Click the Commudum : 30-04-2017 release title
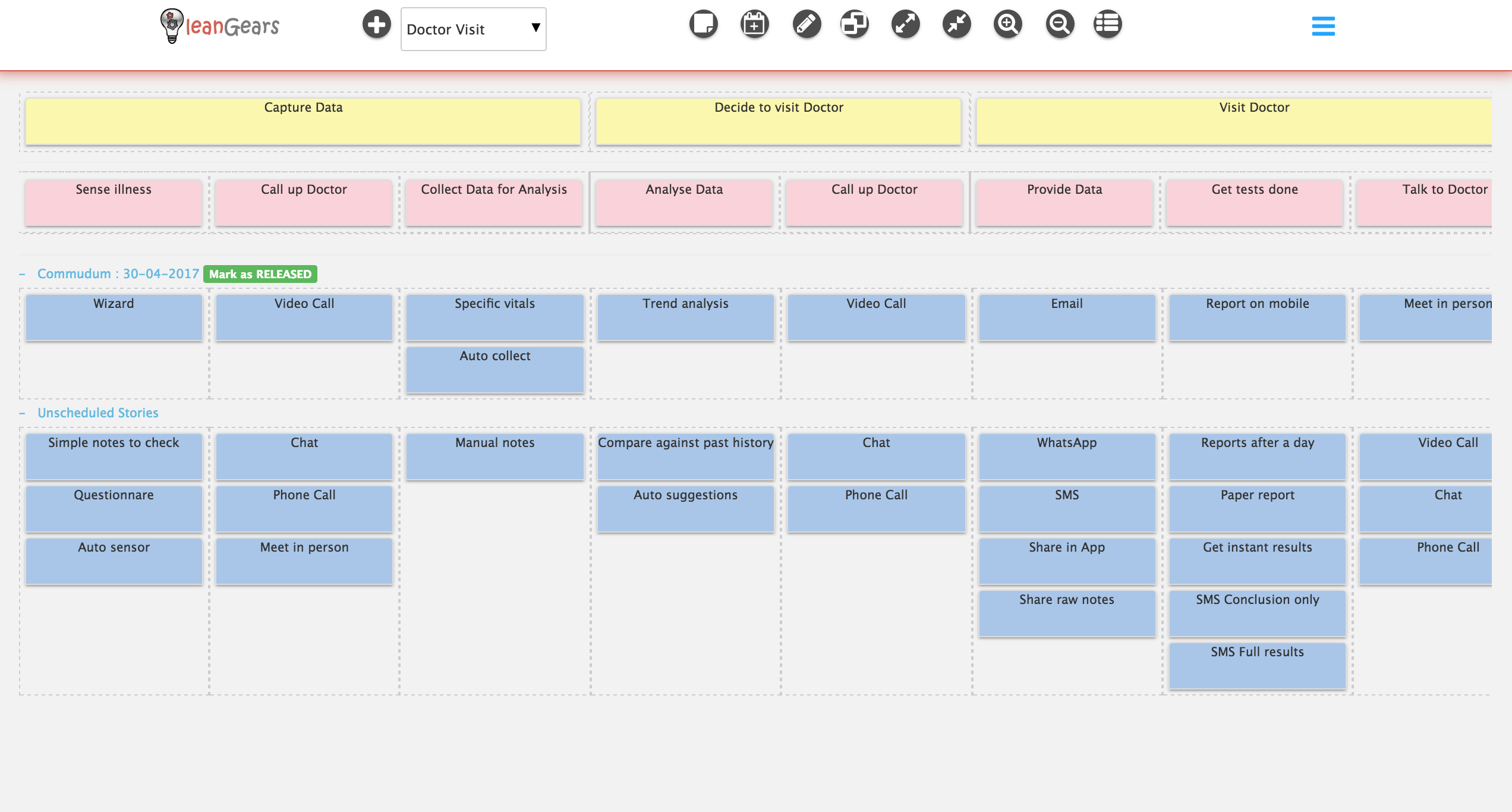 (118, 273)
